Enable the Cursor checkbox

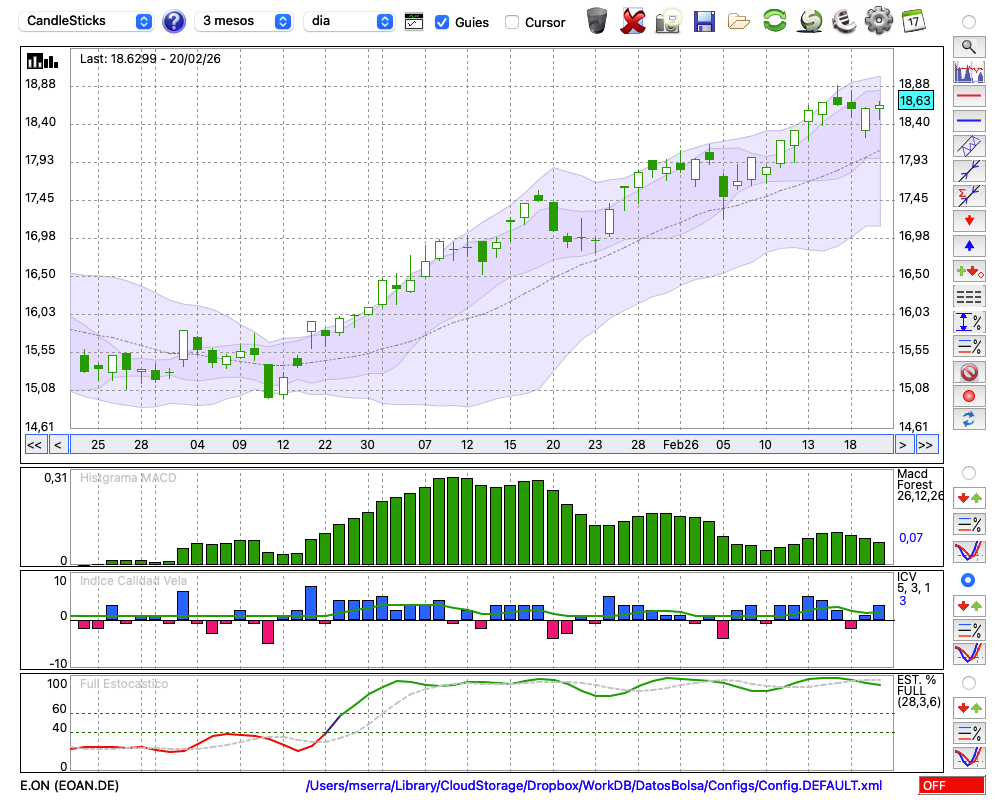point(511,22)
